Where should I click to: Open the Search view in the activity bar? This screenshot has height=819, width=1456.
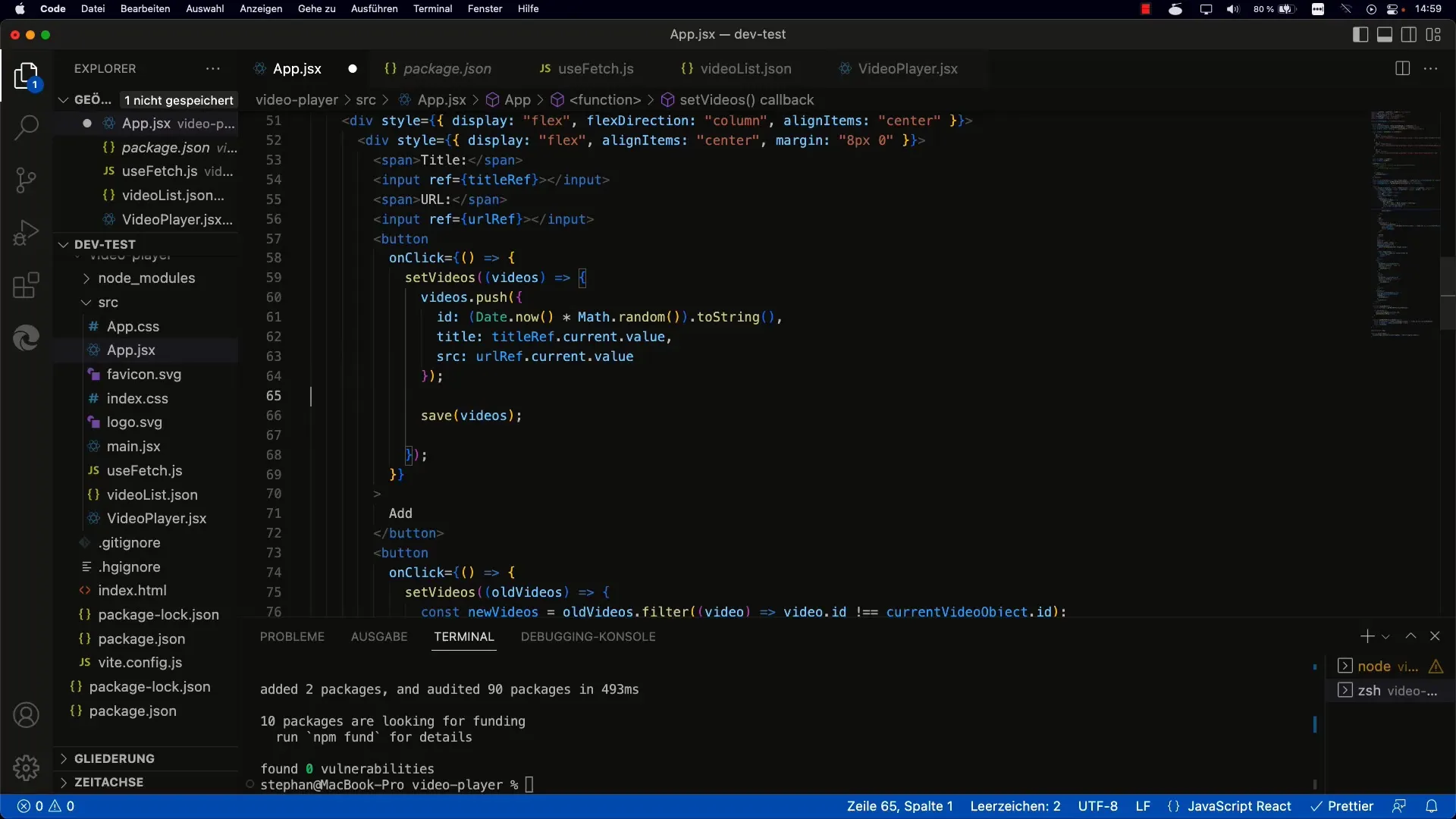26,127
